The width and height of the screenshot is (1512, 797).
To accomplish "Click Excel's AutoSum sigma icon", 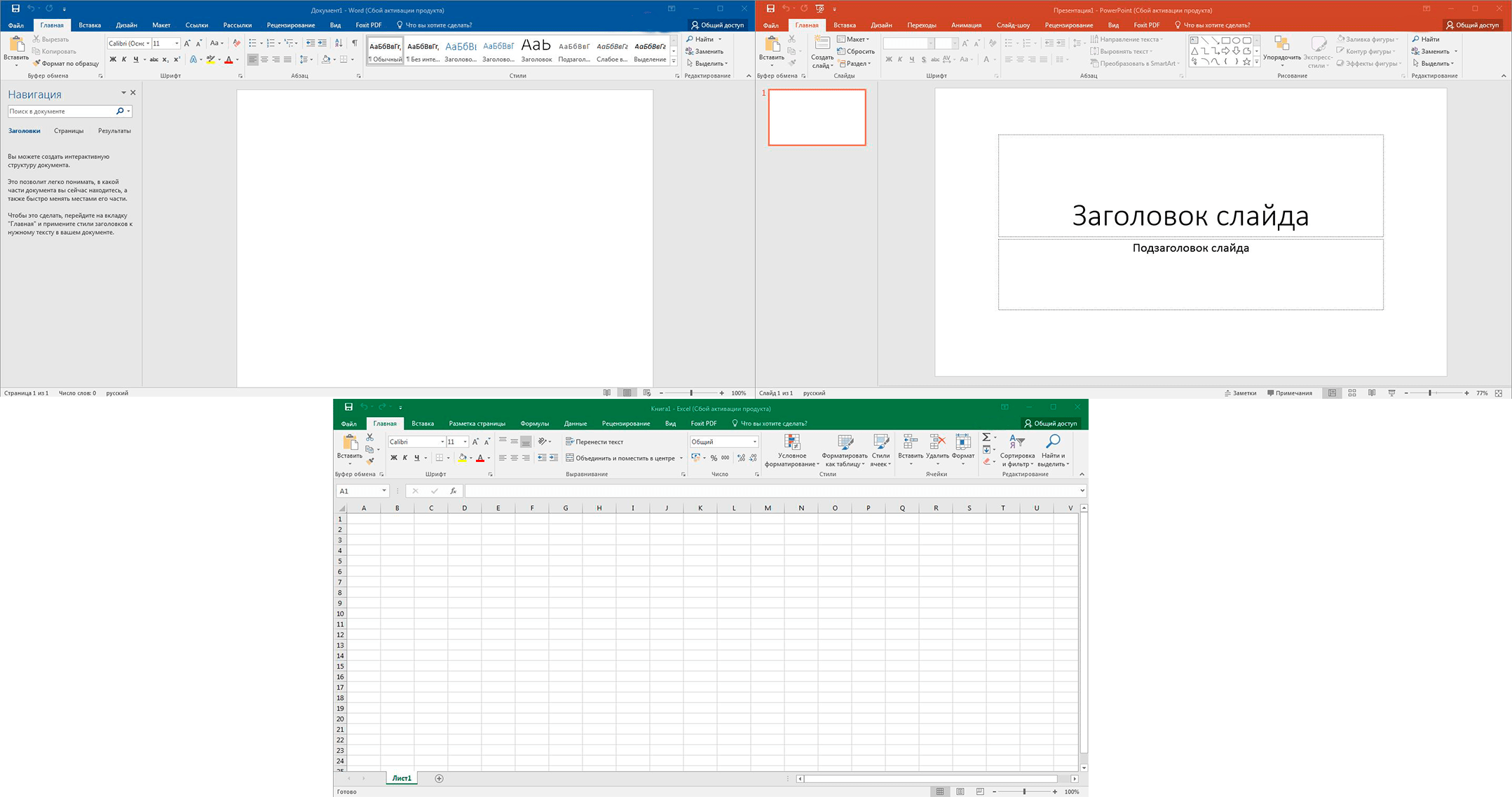I will [x=986, y=437].
